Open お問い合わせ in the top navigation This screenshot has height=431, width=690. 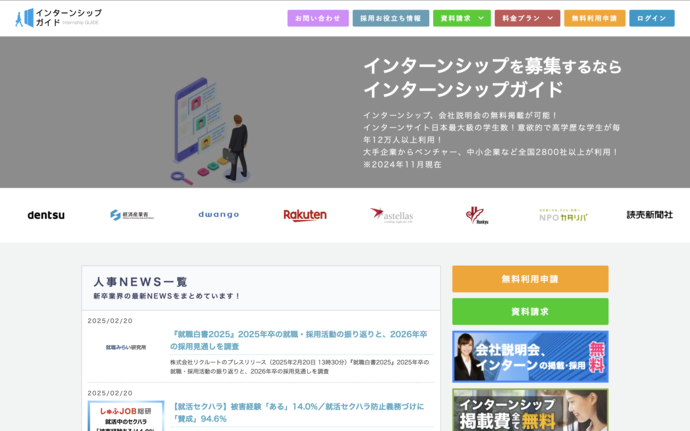coord(318,18)
